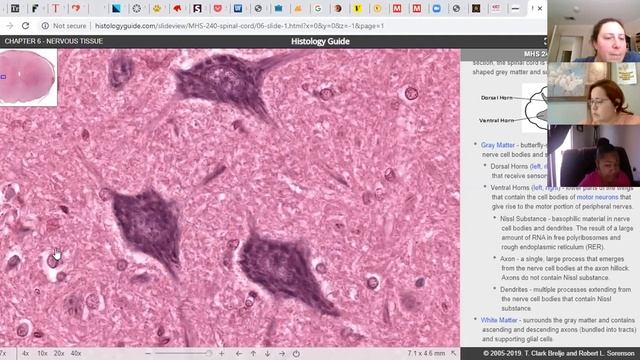The image size is (640, 360).
Task: Click the browser address bar URL
Action: 239,26
